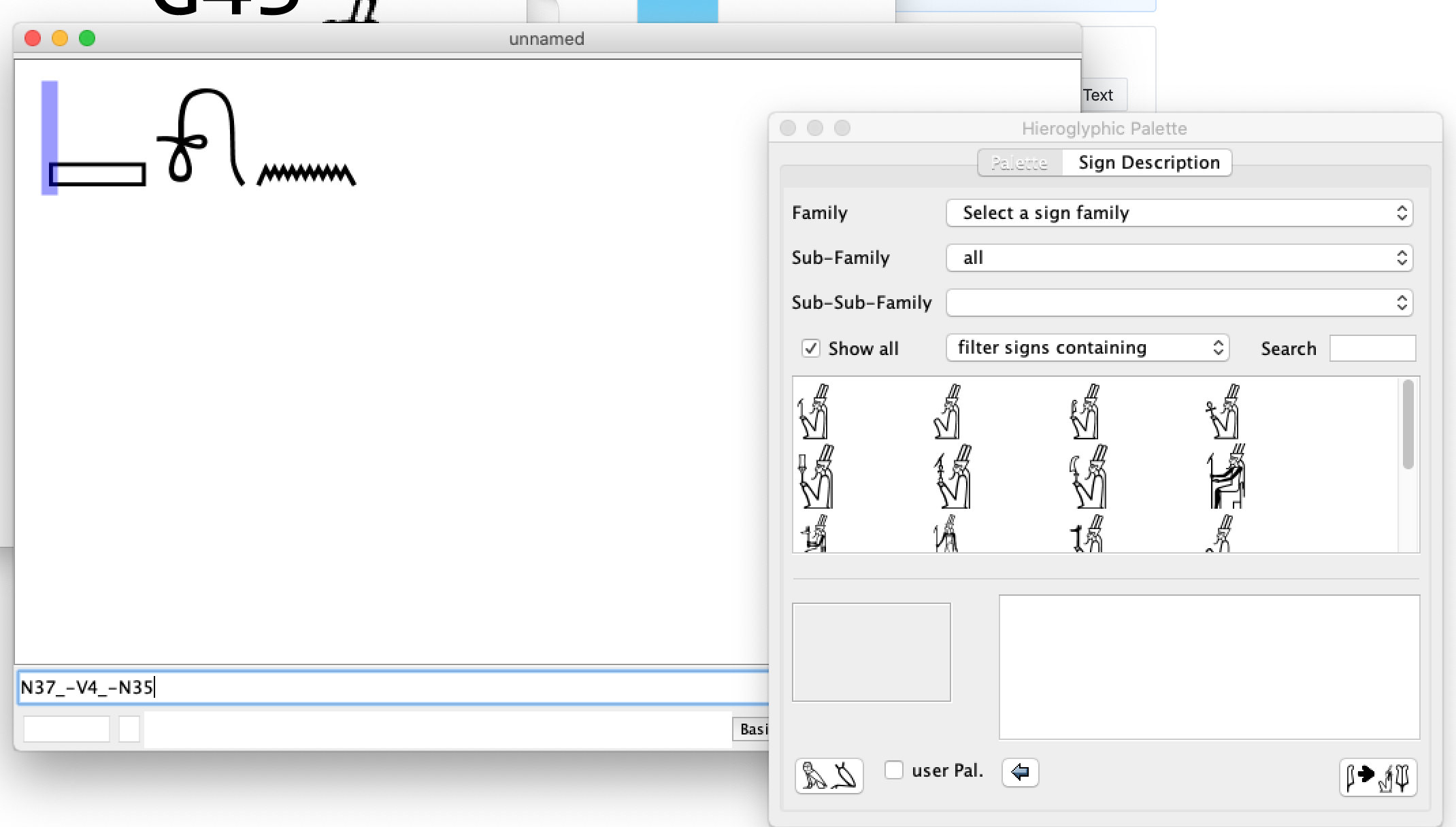Enable the user Pal. checkbox

point(894,771)
